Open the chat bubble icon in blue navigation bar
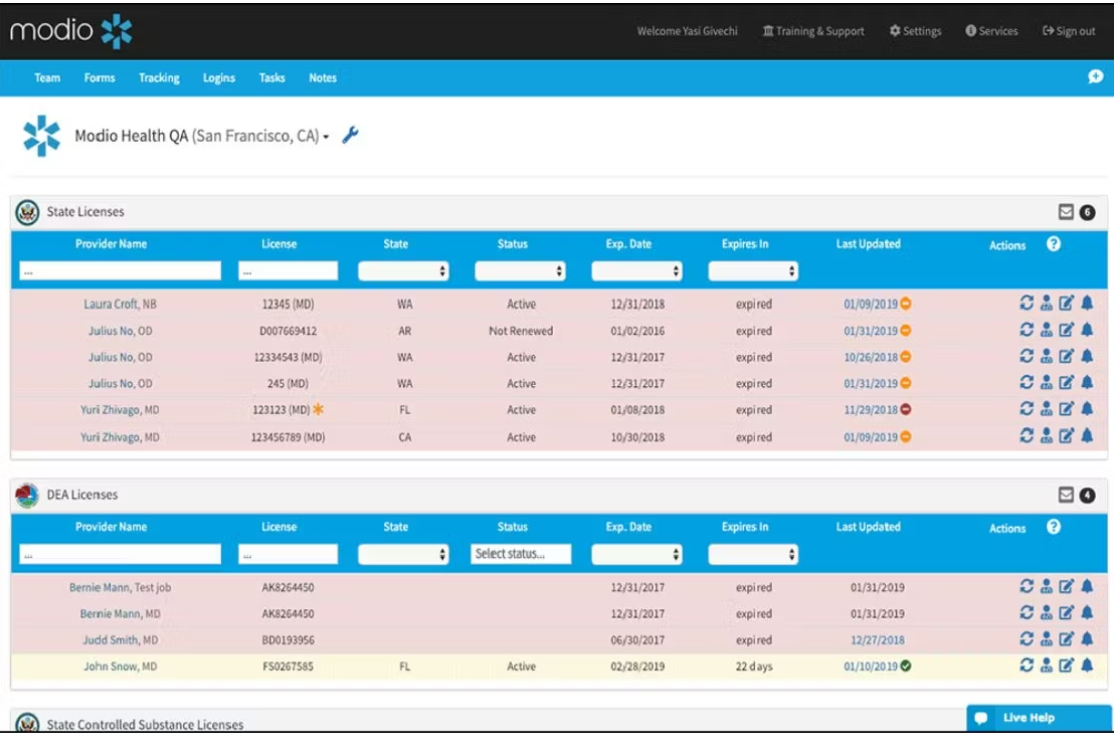The image size is (1114, 735). [x=1096, y=77]
